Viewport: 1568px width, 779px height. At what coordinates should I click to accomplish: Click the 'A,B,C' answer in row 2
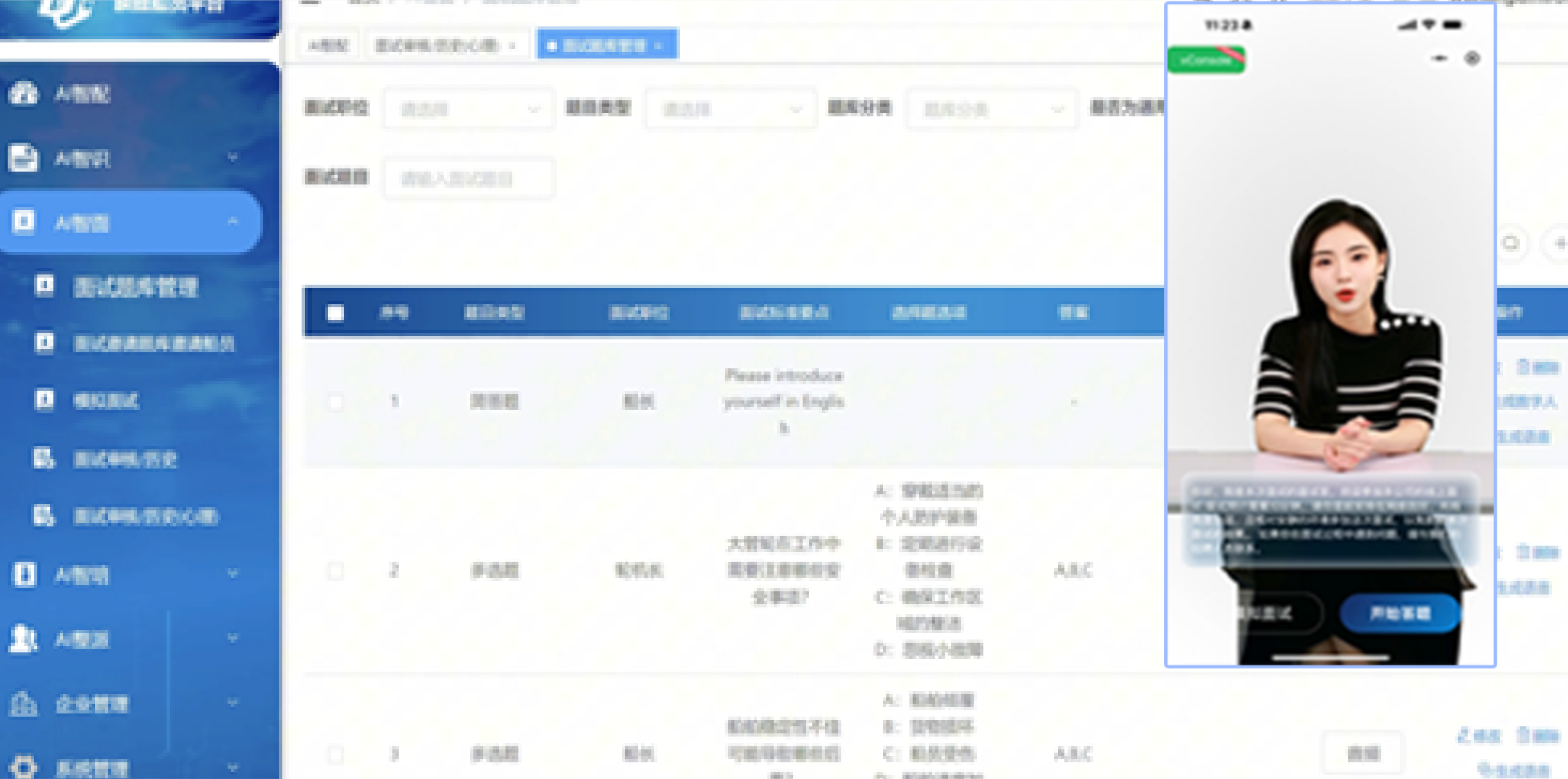pos(1073,570)
